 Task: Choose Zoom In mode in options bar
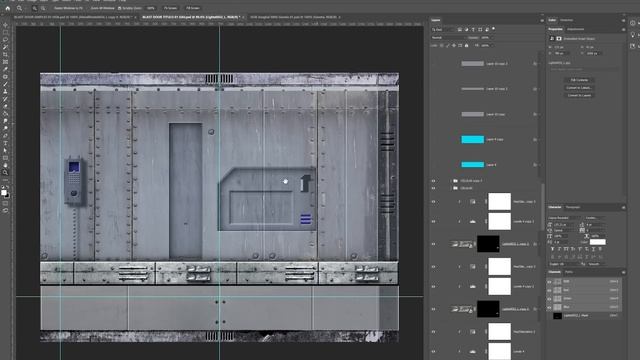[35, 8]
